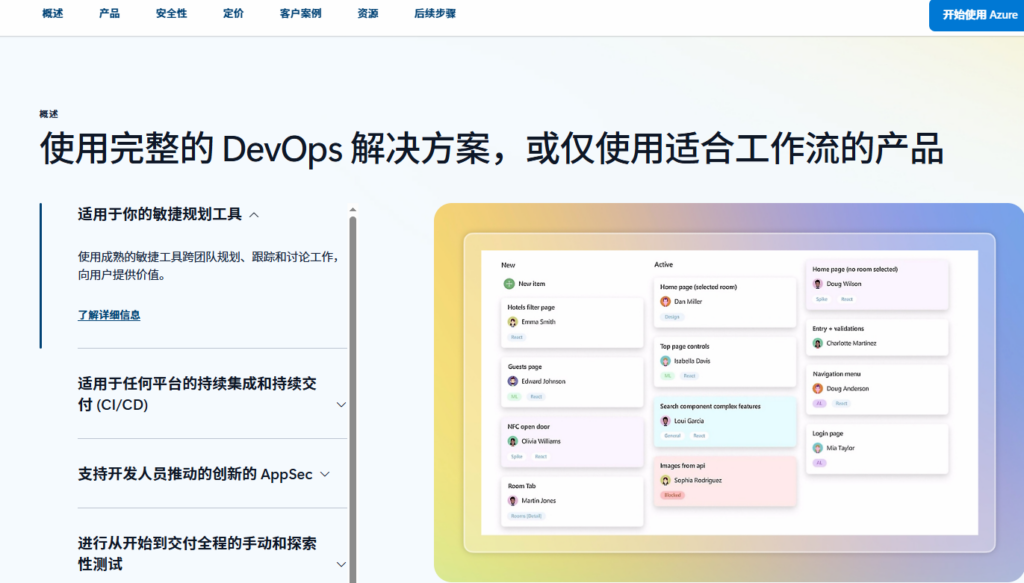Select the 定价 navigation tab
The height and width of the screenshot is (583, 1024).
[233, 13]
